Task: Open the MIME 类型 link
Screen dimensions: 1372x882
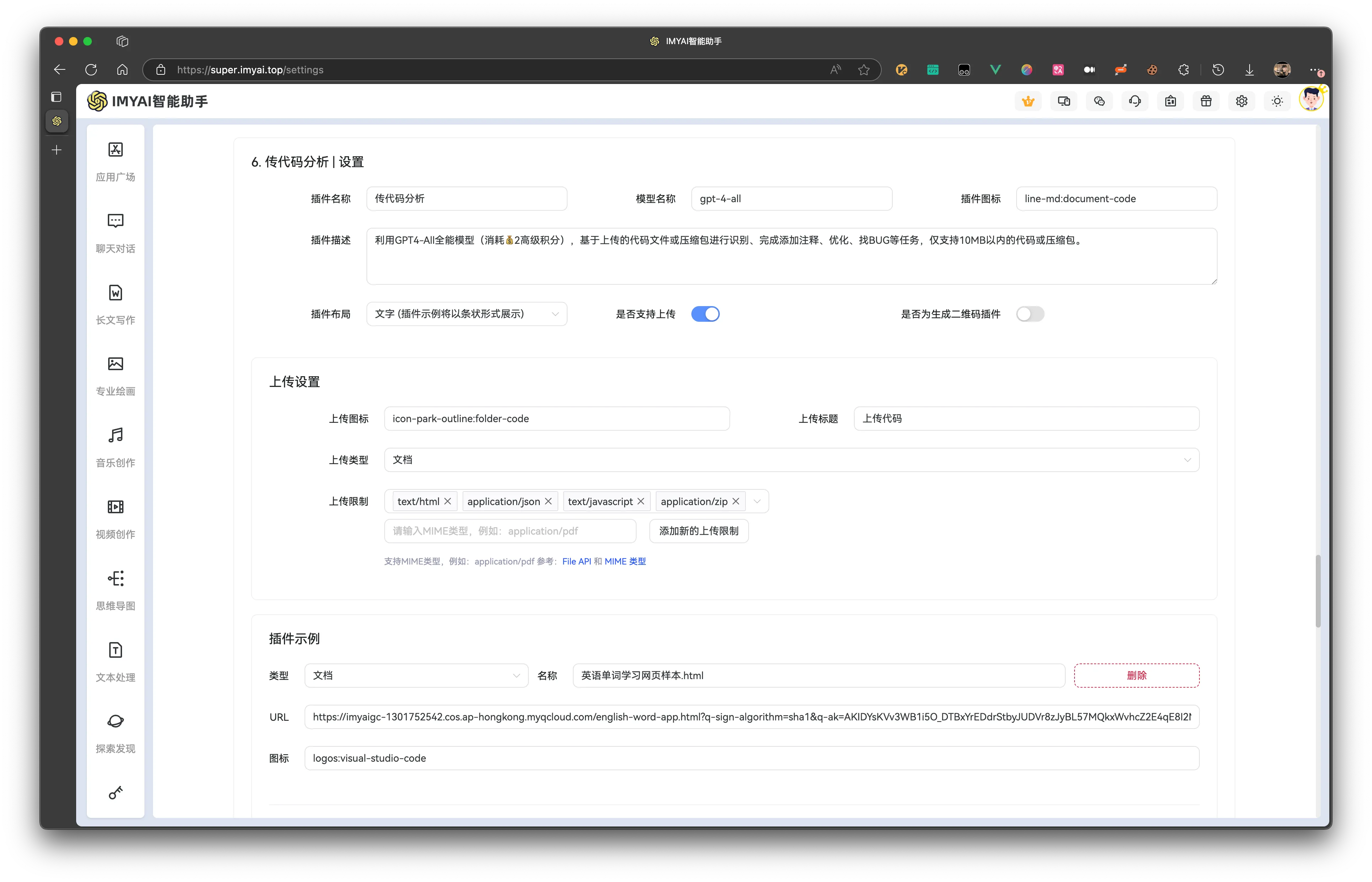Action: pyautogui.click(x=625, y=561)
